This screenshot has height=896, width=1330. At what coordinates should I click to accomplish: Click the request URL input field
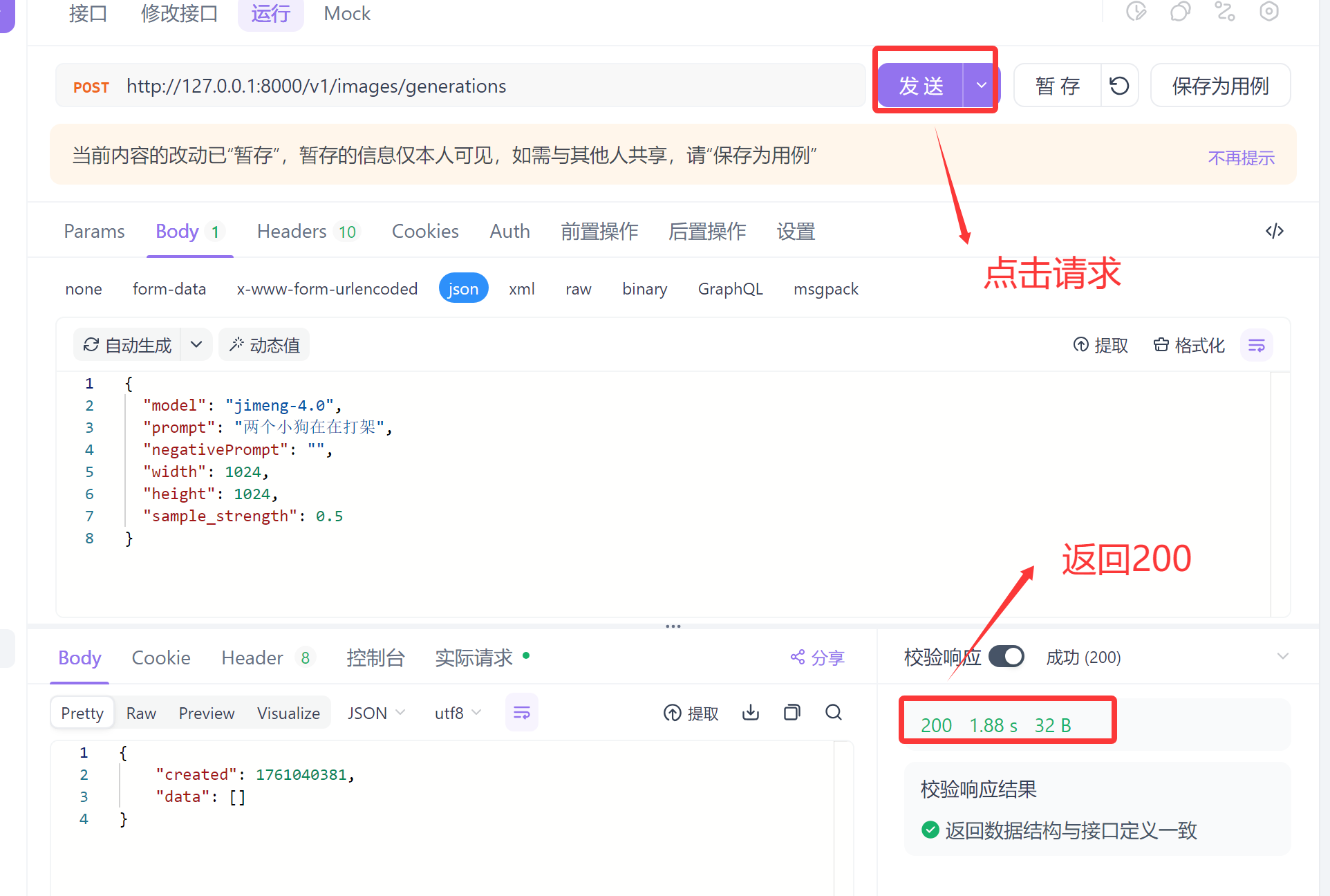point(484,86)
